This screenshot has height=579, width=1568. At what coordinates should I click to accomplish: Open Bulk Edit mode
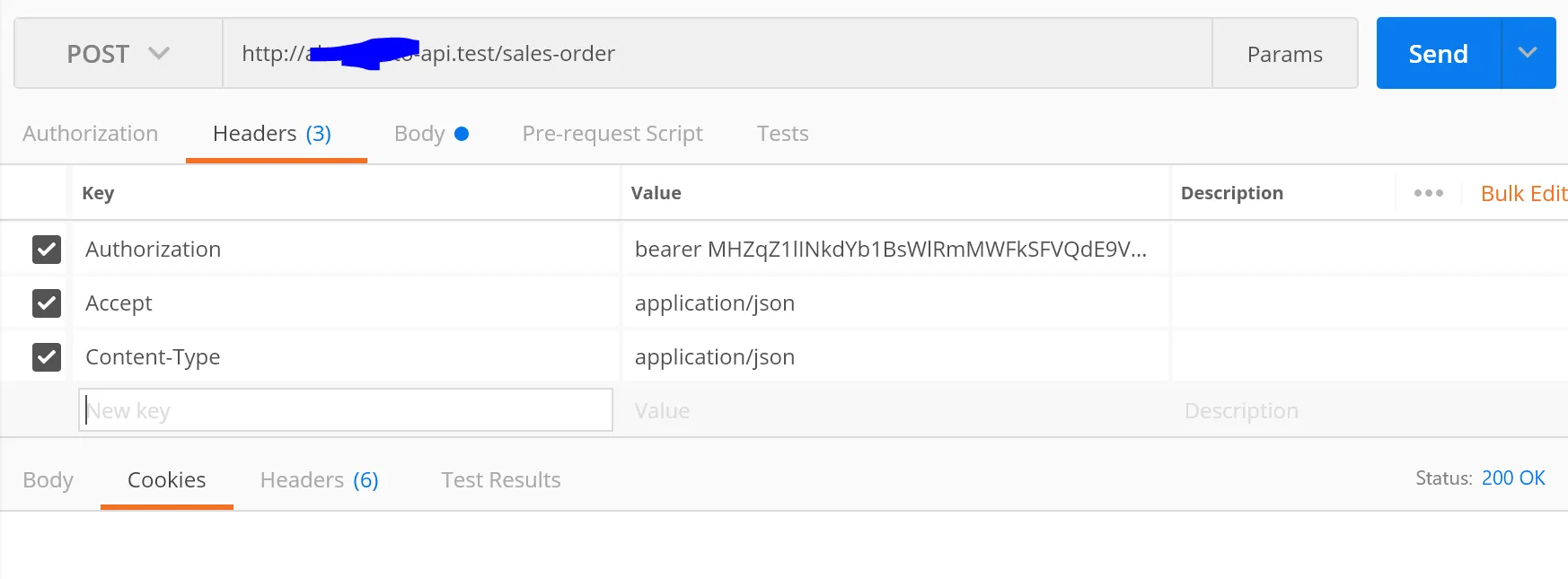(1523, 193)
